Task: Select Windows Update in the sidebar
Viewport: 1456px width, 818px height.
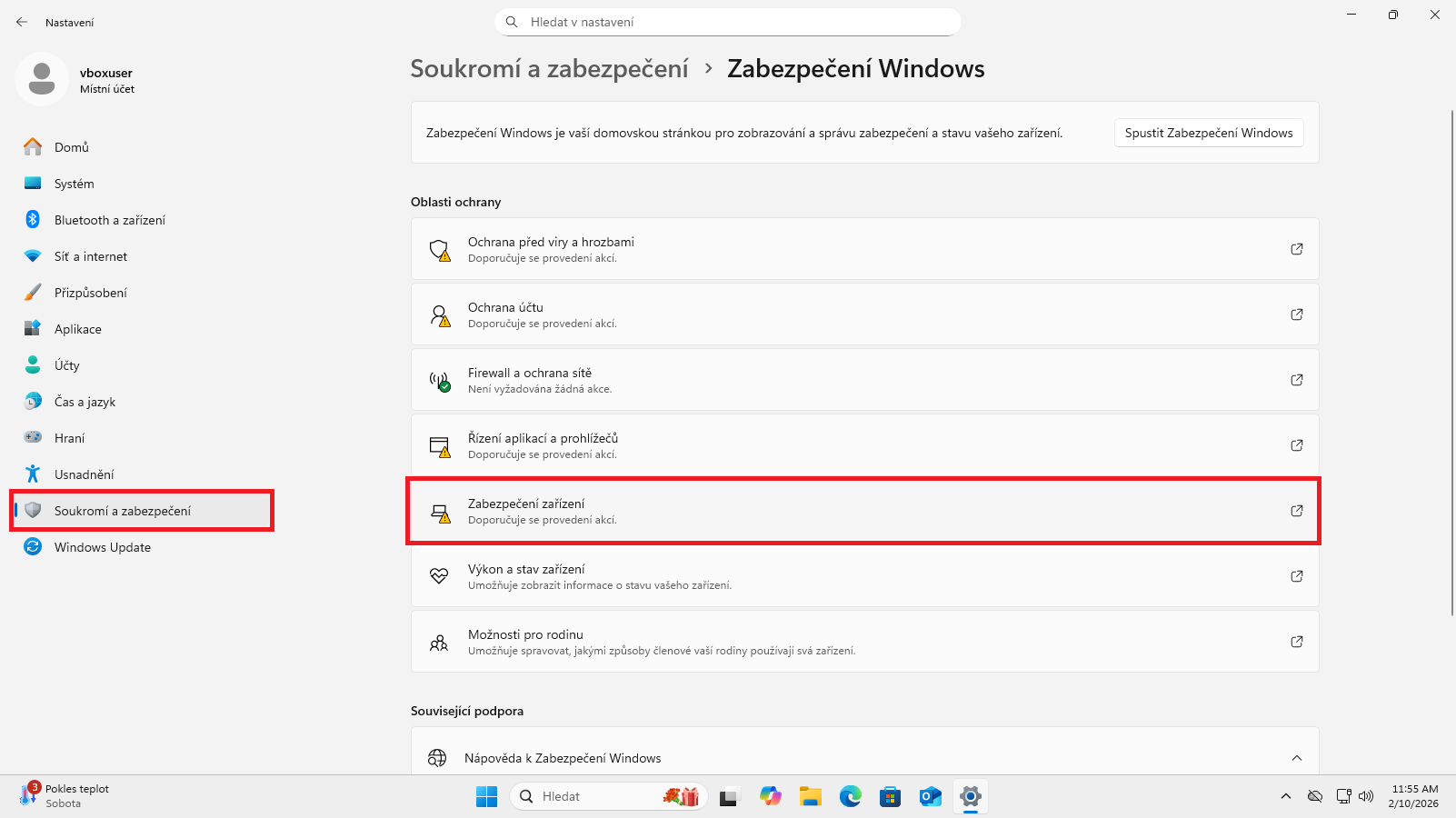Action: (102, 546)
